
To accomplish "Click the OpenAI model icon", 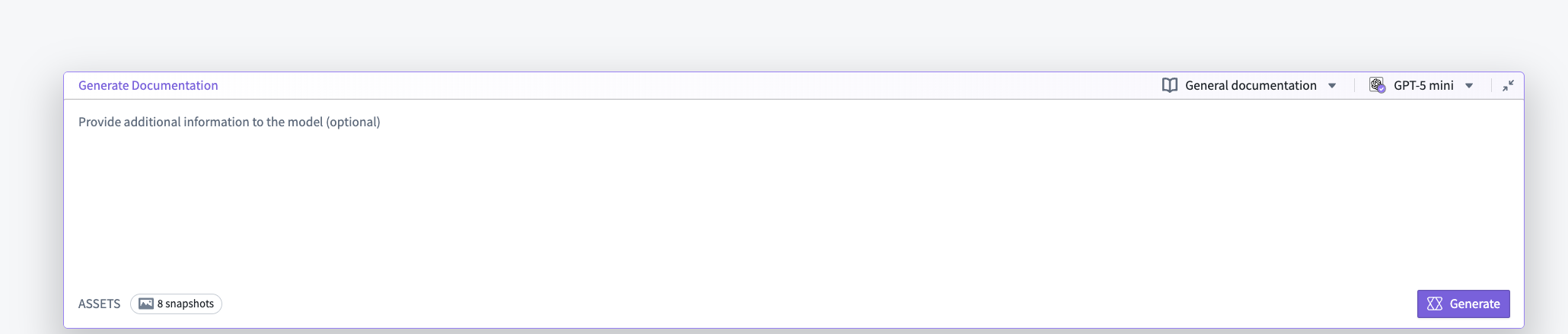I will click(1375, 84).
